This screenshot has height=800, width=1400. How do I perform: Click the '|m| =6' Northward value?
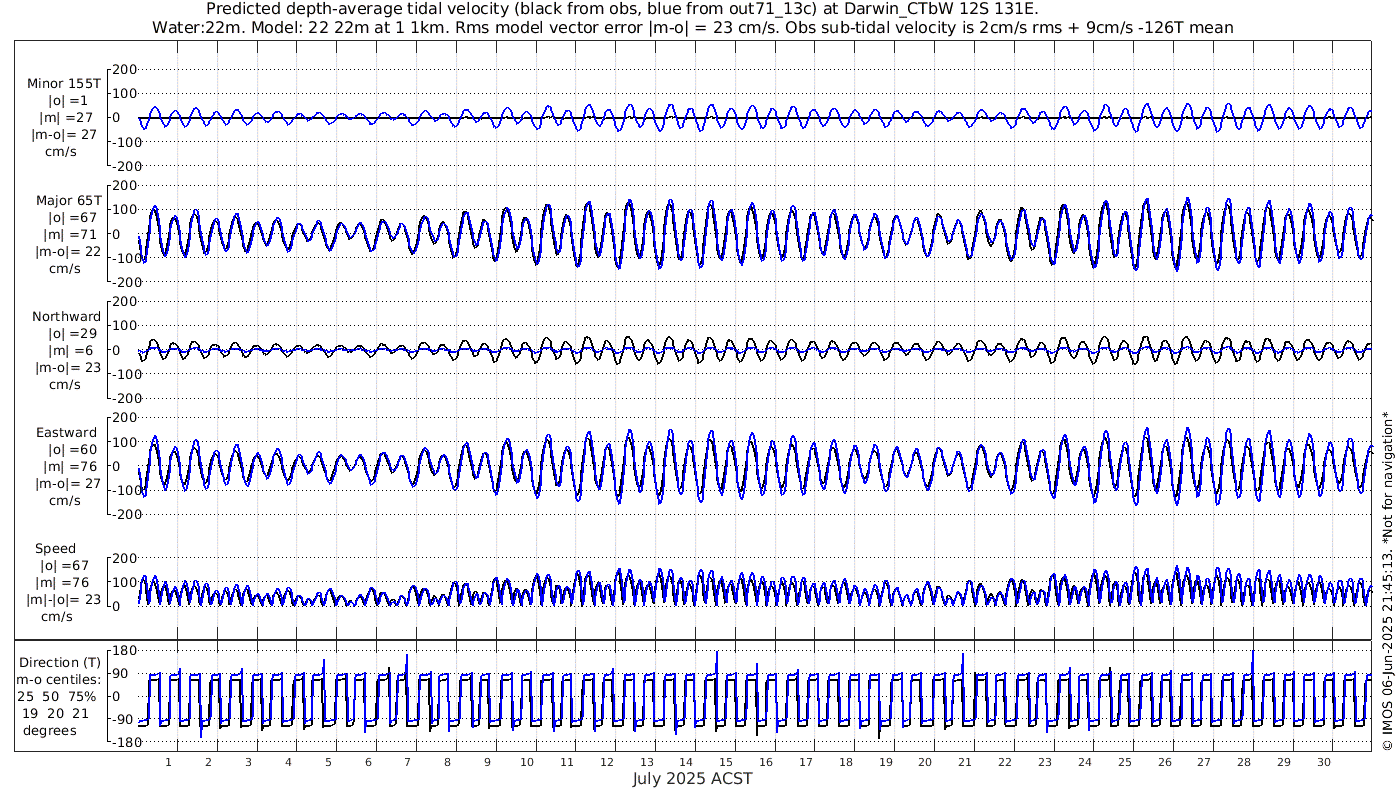tap(73, 351)
